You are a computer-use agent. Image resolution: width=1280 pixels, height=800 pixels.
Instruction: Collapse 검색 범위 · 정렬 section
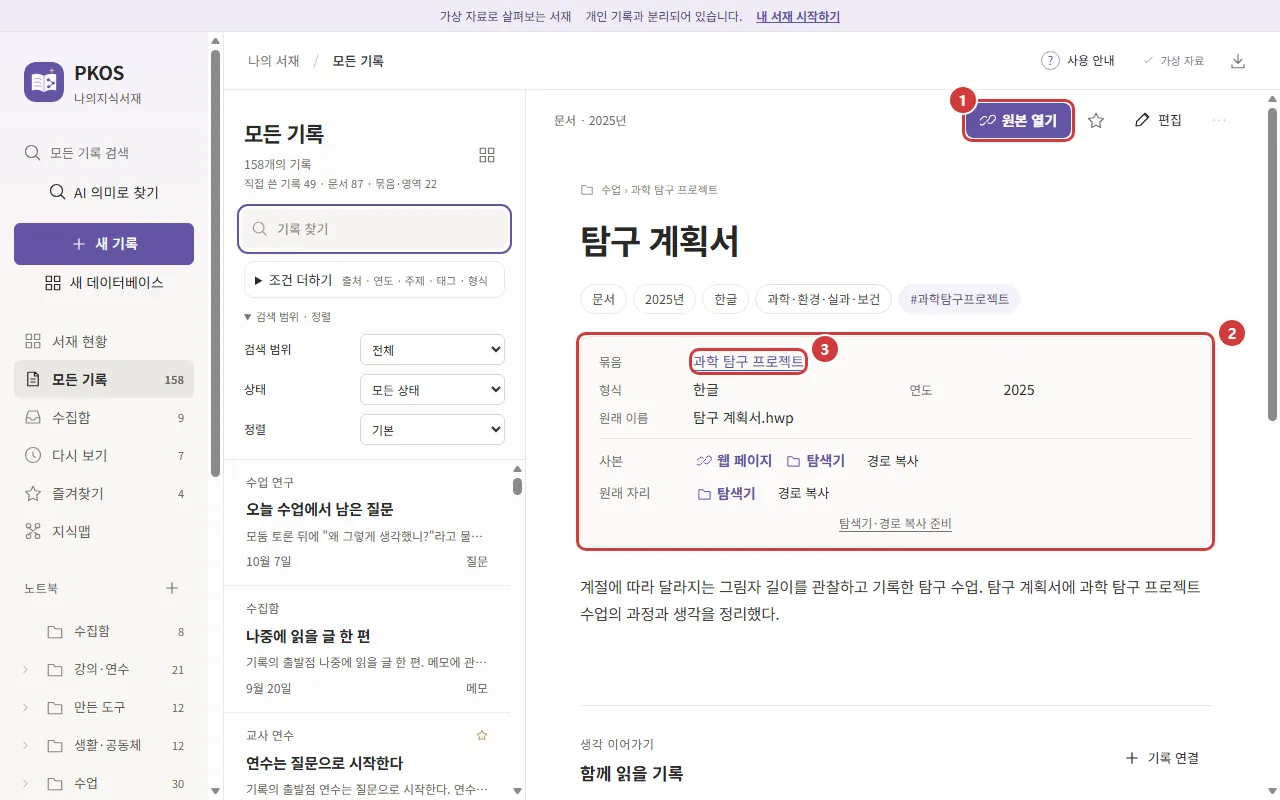pos(287,317)
